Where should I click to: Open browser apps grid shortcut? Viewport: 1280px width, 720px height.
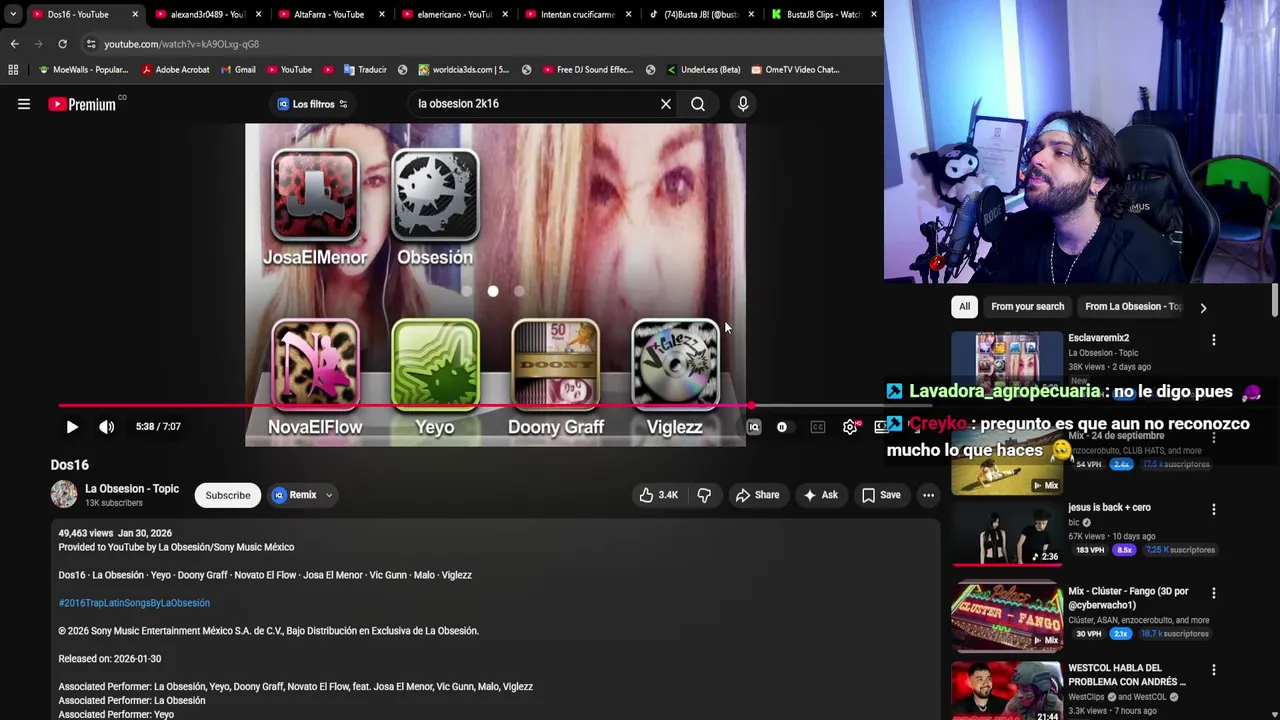(13, 70)
